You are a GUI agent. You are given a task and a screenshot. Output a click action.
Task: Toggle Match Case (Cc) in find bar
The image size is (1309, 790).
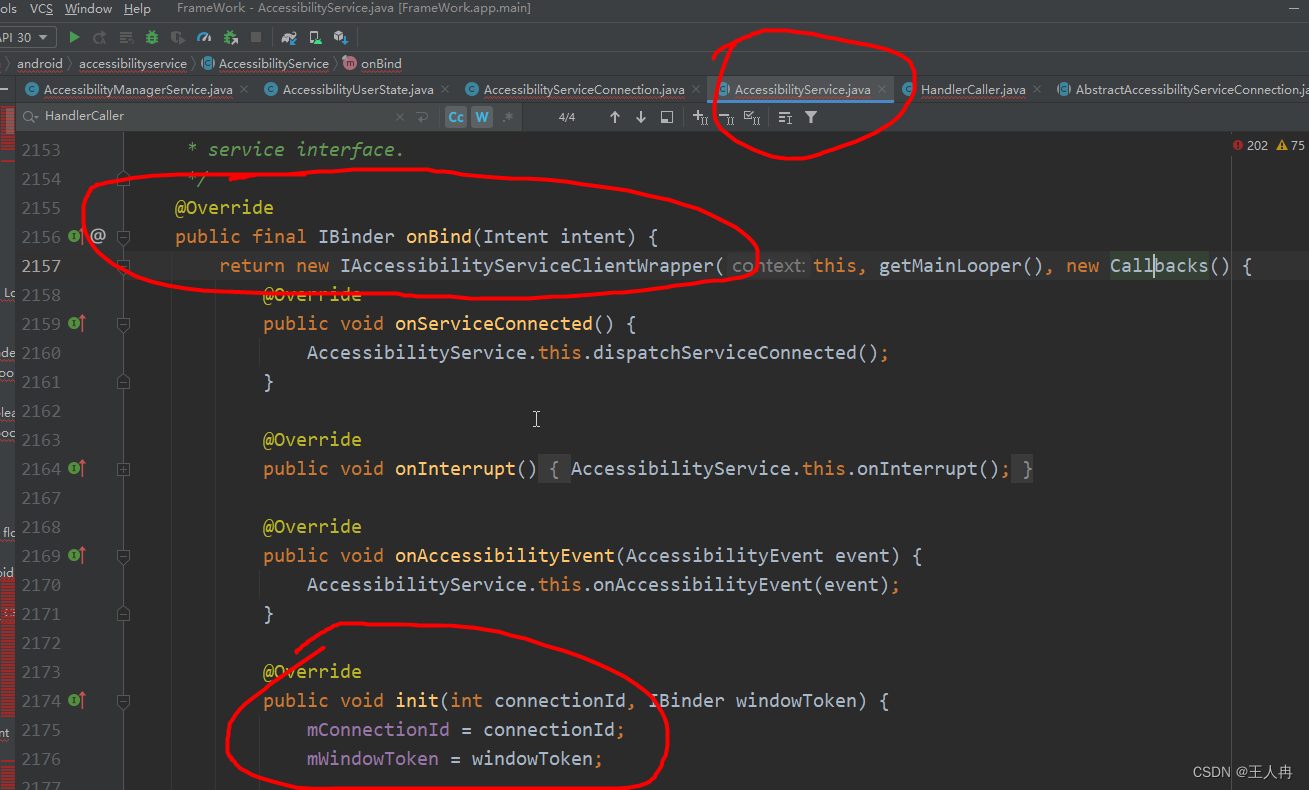pos(456,117)
